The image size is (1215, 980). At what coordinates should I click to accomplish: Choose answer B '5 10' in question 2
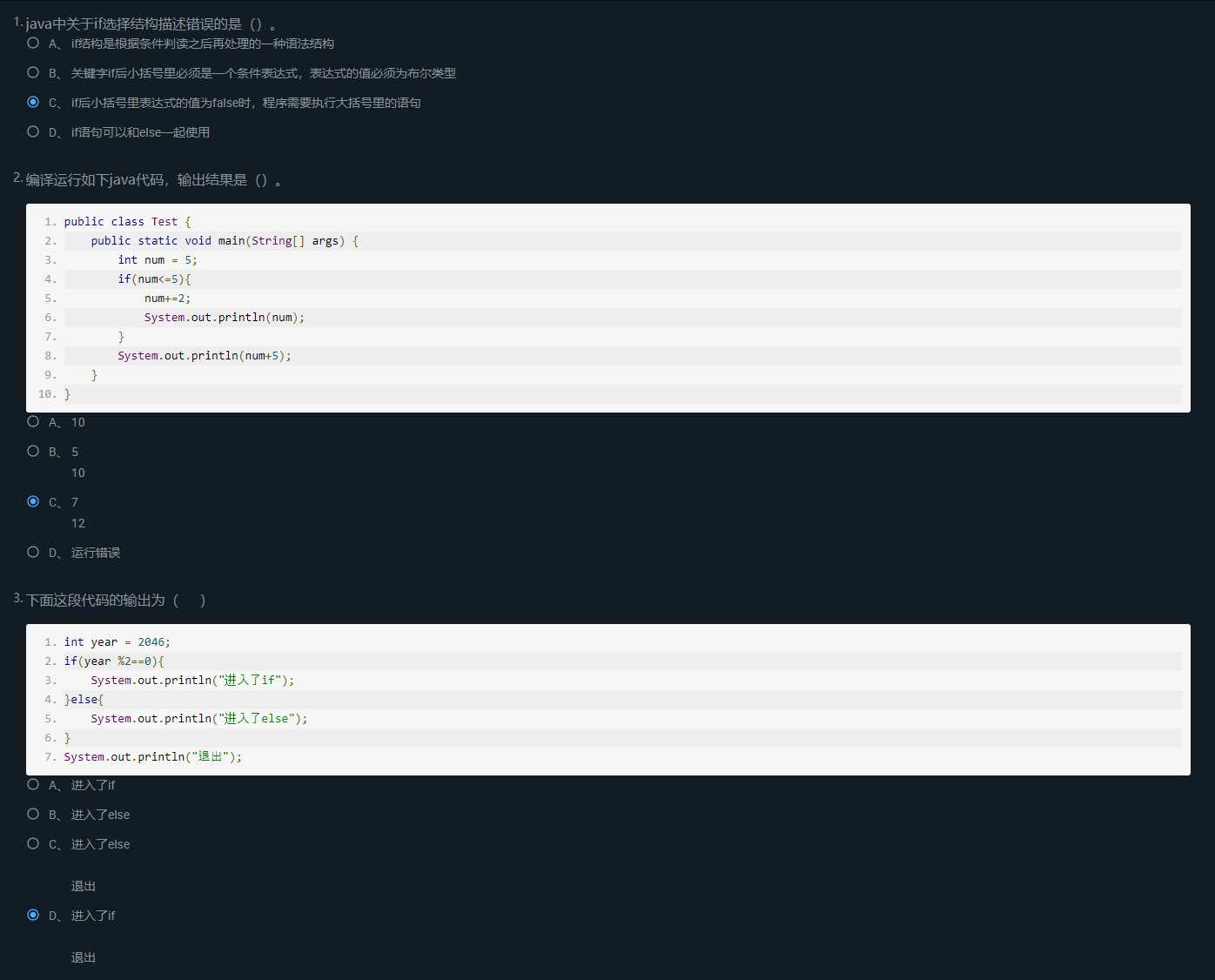tap(33, 451)
